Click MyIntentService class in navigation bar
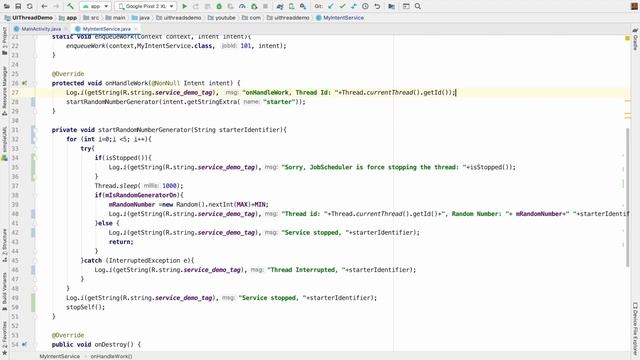The width and height of the screenshot is (640, 360). point(340,18)
